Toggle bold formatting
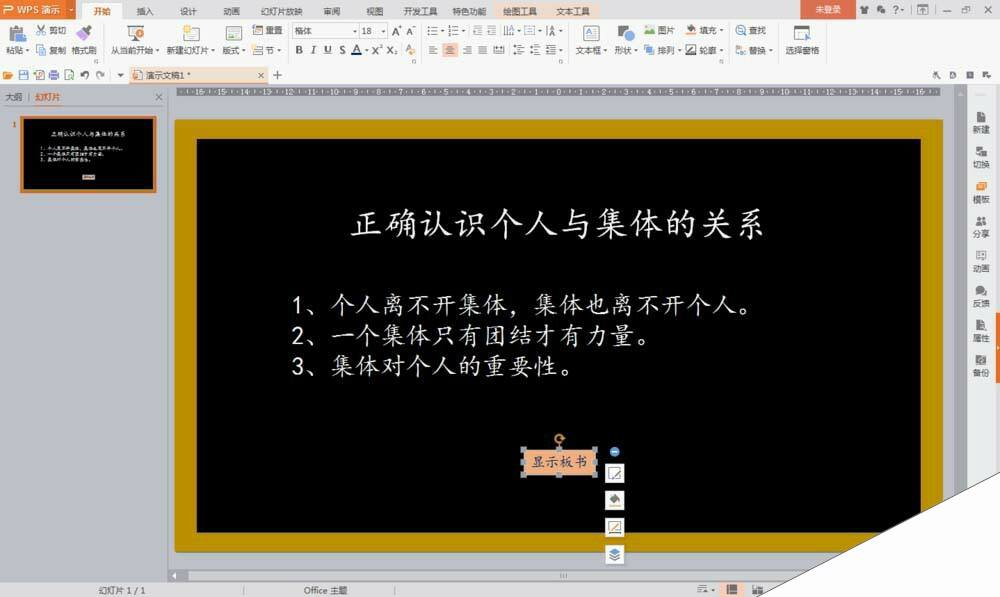 point(298,50)
